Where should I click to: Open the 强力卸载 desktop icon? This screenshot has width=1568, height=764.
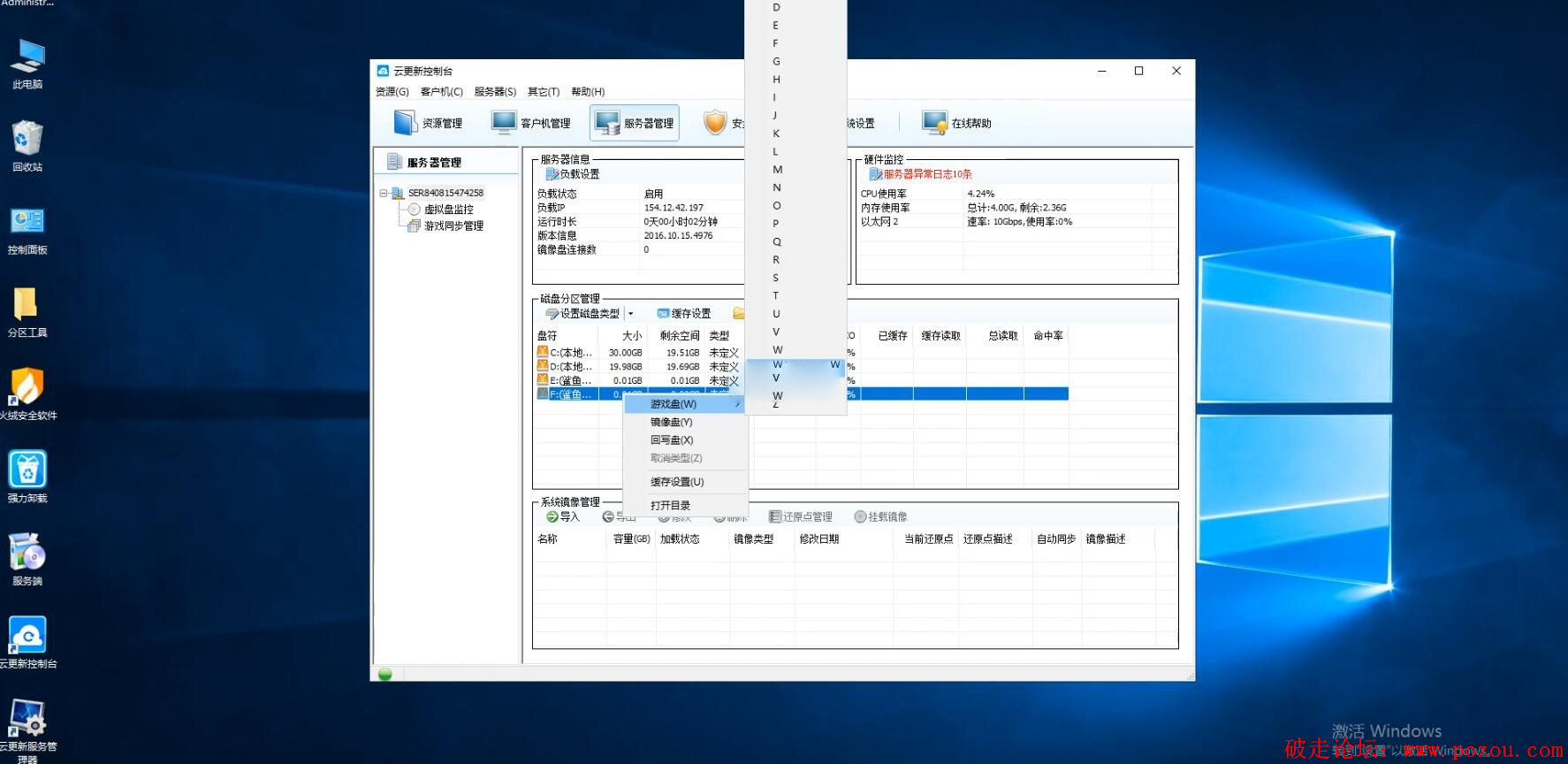pyautogui.click(x=27, y=477)
